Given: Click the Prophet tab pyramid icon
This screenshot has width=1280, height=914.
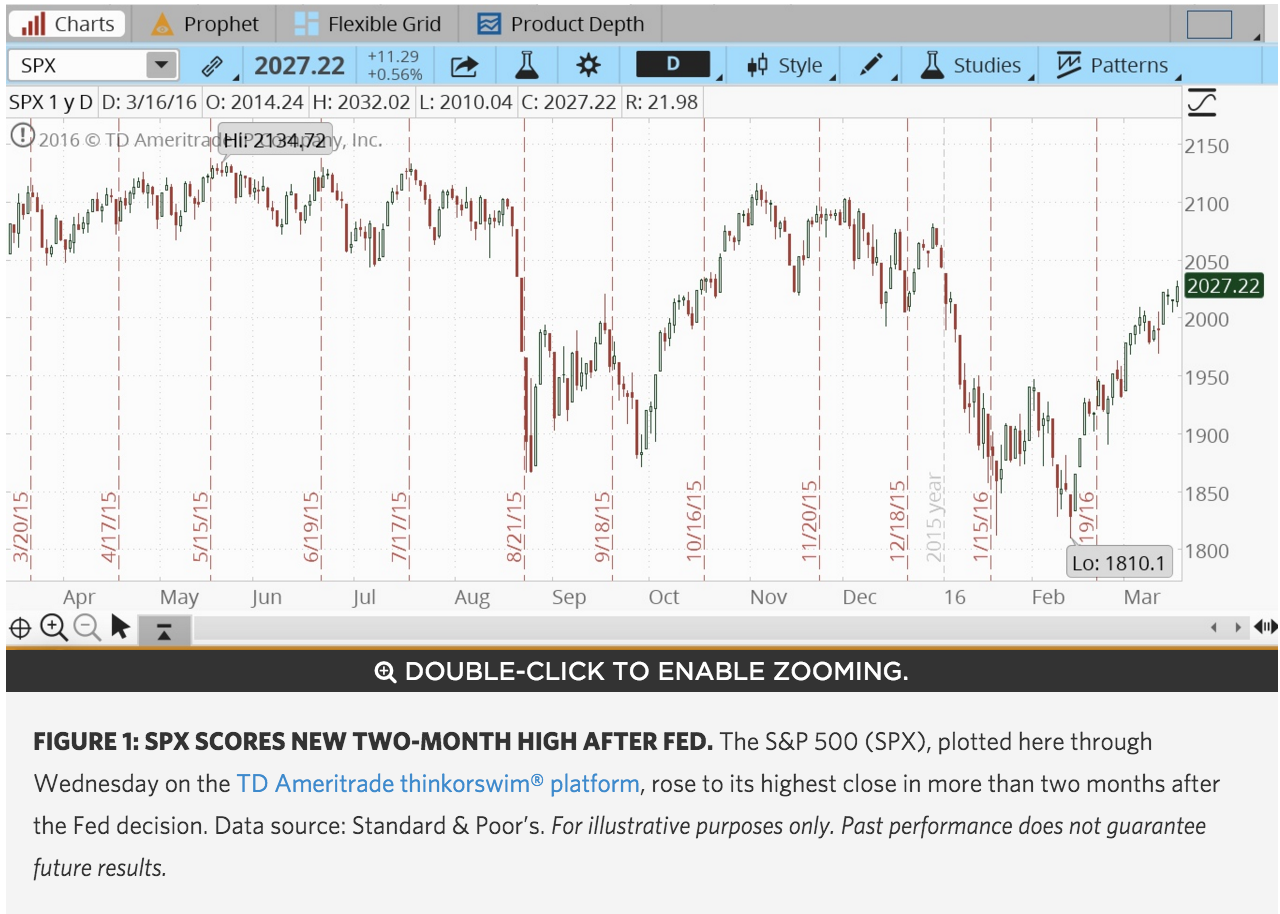Looking at the screenshot, I should tap(161, 24).
